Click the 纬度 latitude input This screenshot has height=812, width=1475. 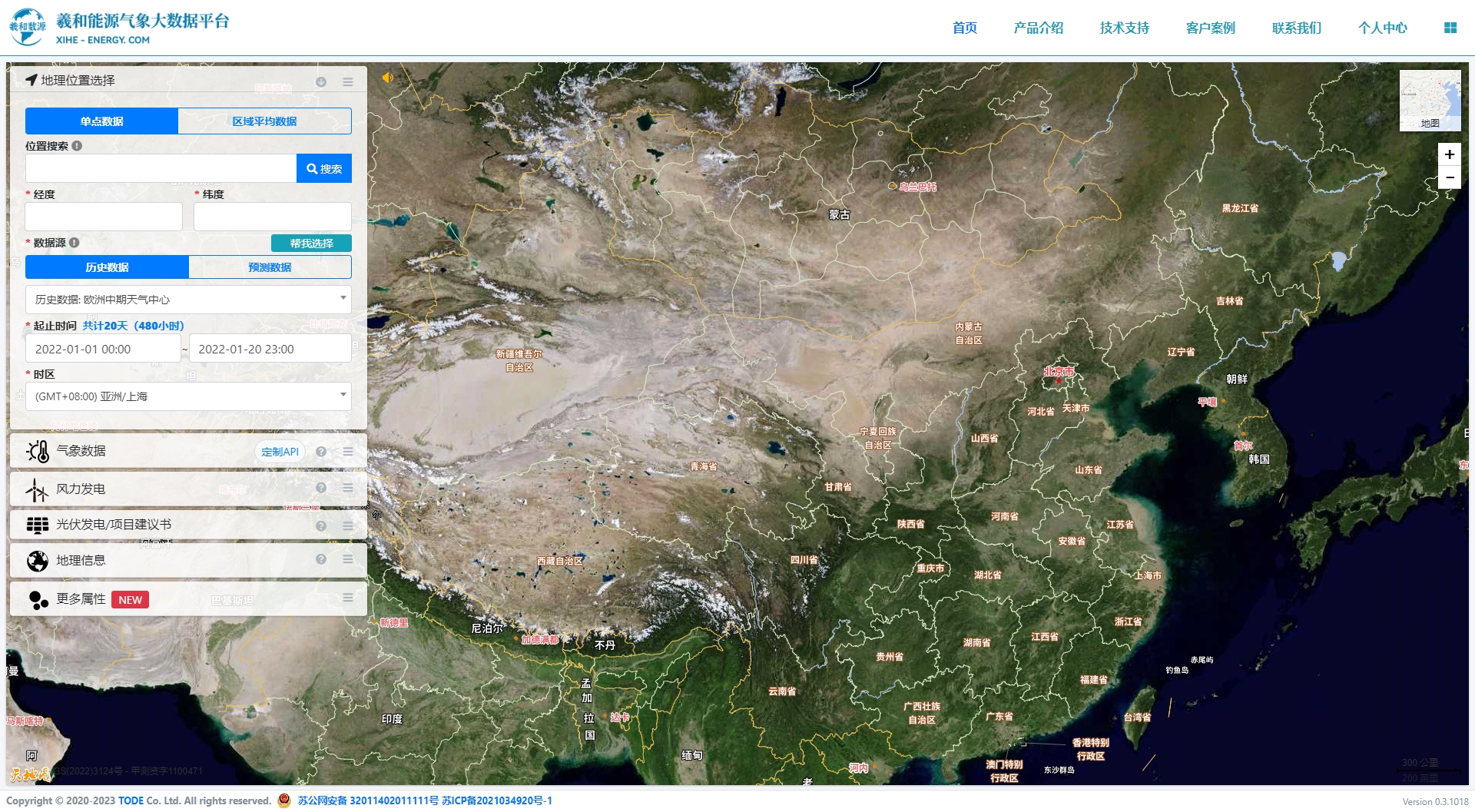pos(273,217)
